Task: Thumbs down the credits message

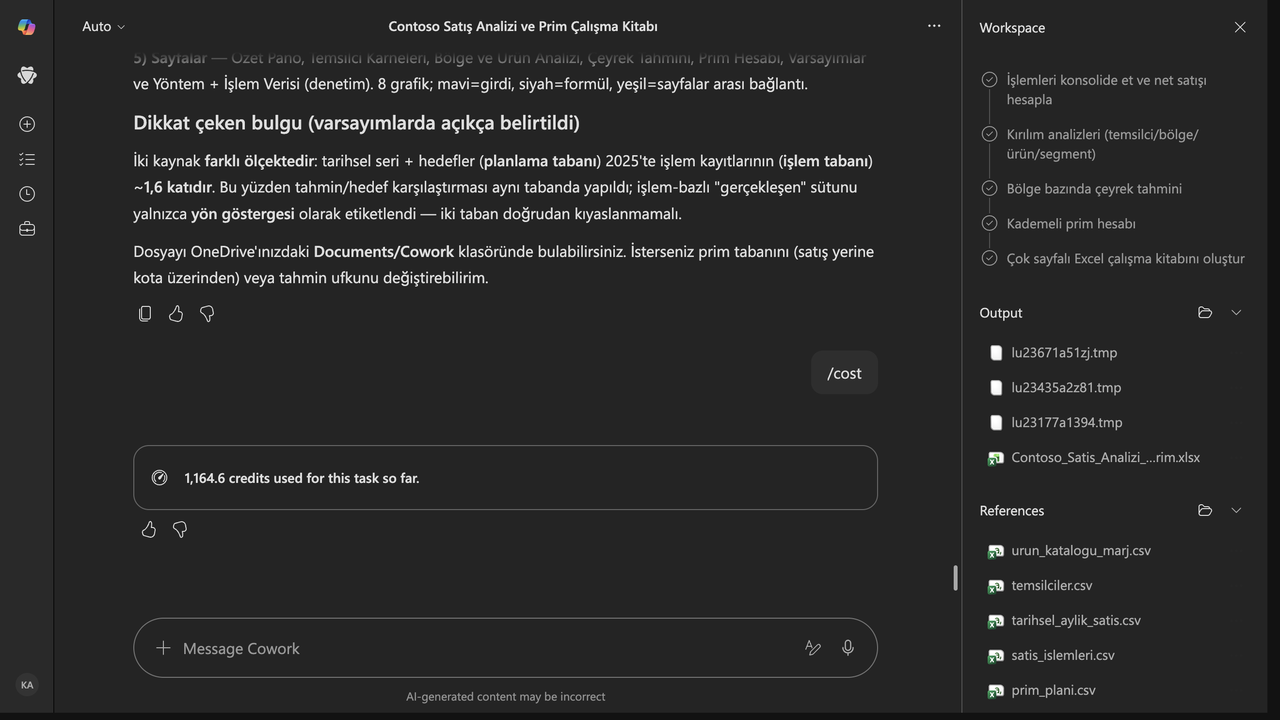Action: pos(180,530)
